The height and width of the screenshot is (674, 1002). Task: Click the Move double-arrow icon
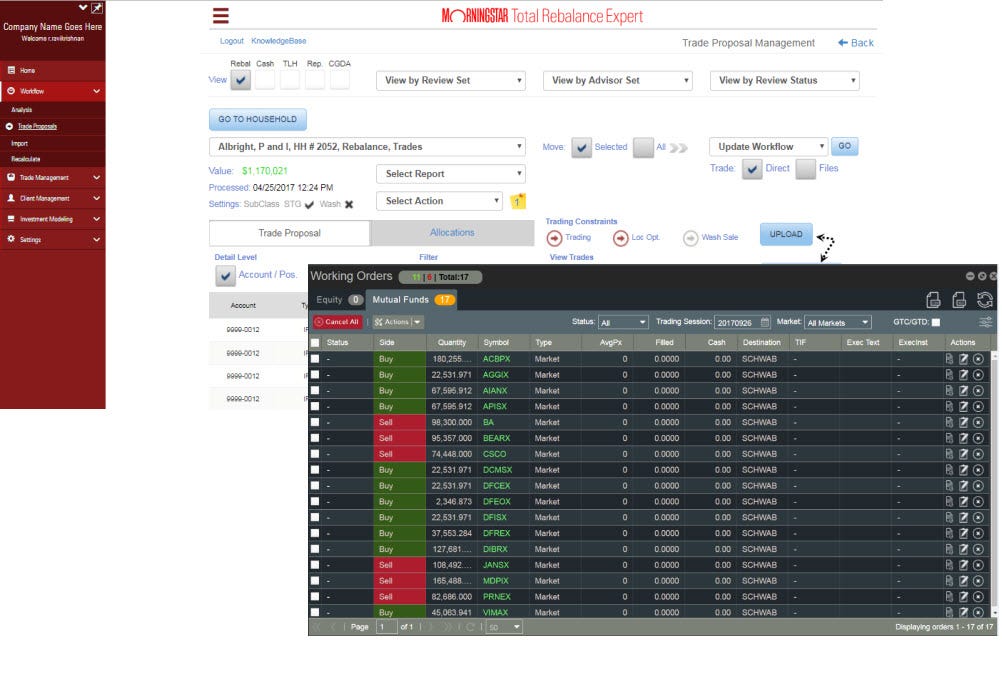click(679, 148)
